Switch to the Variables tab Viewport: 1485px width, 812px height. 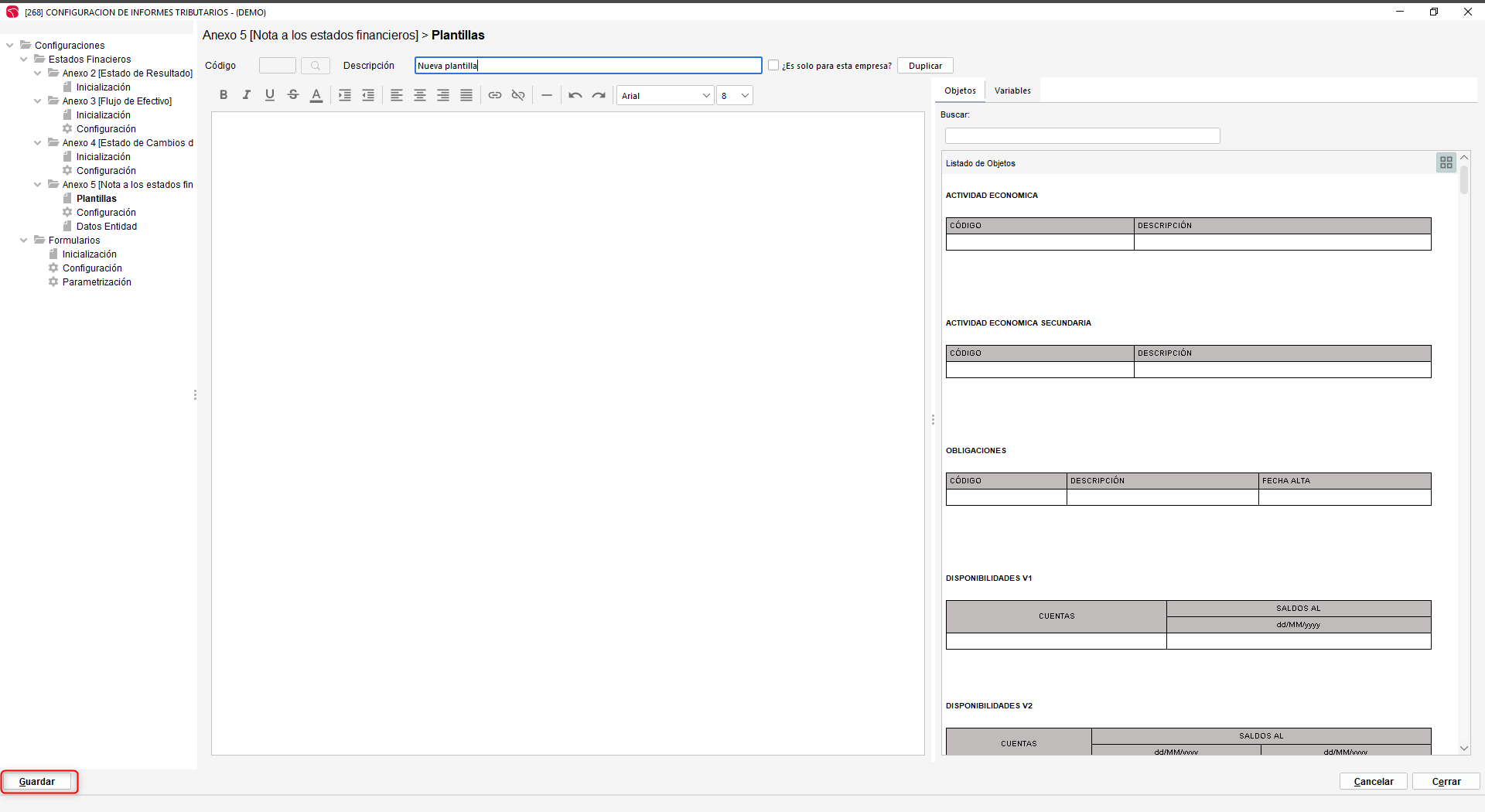click(x=1012, y=90)
